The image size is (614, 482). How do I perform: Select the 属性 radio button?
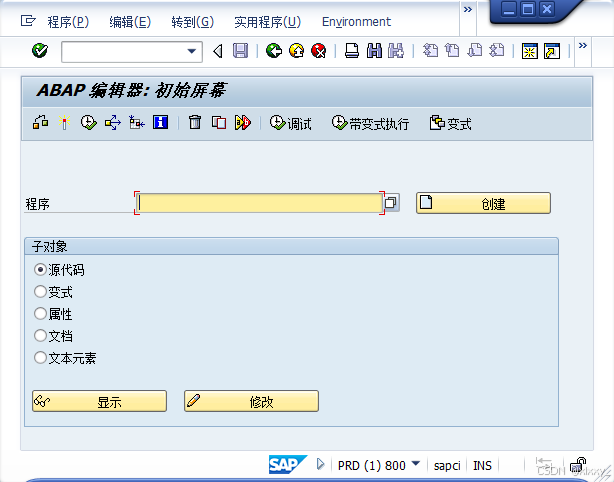(40, 313)
